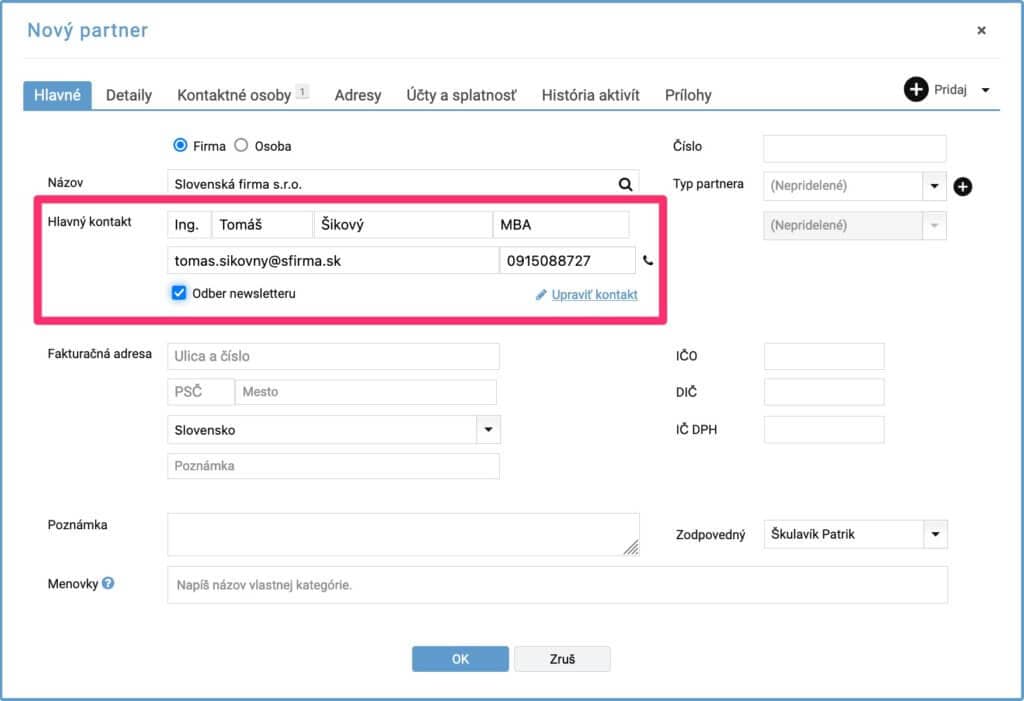Click the Názov field with Slovenská firma s.r.o.
Viewport: 1024px width, 701px height.
pos(403,184)
